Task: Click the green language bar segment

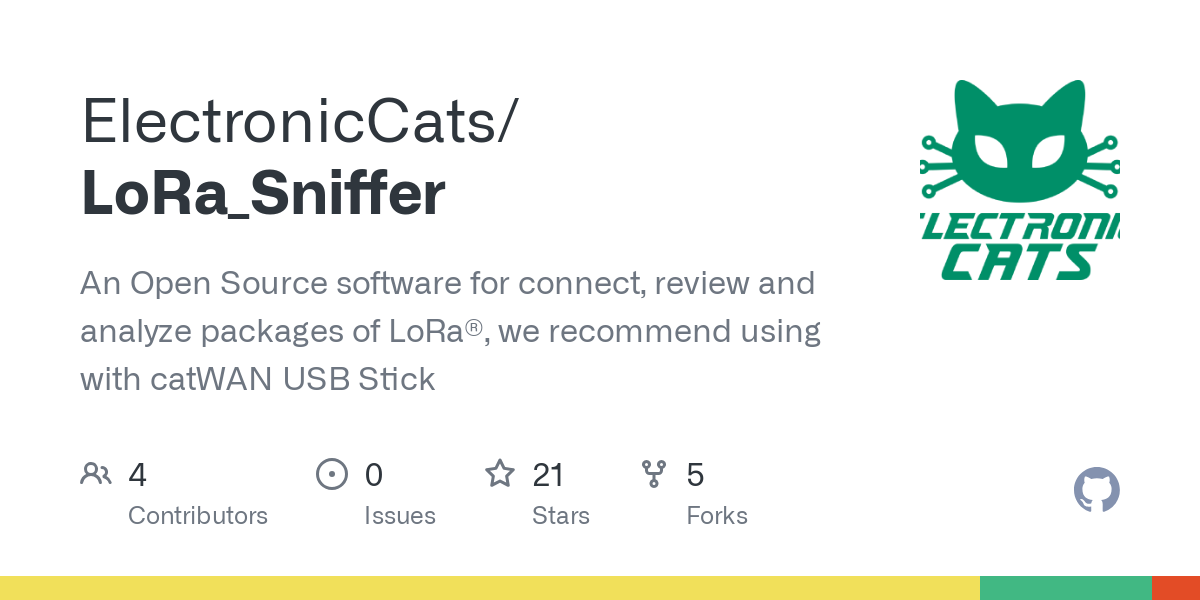Action: click(1066, 588)
